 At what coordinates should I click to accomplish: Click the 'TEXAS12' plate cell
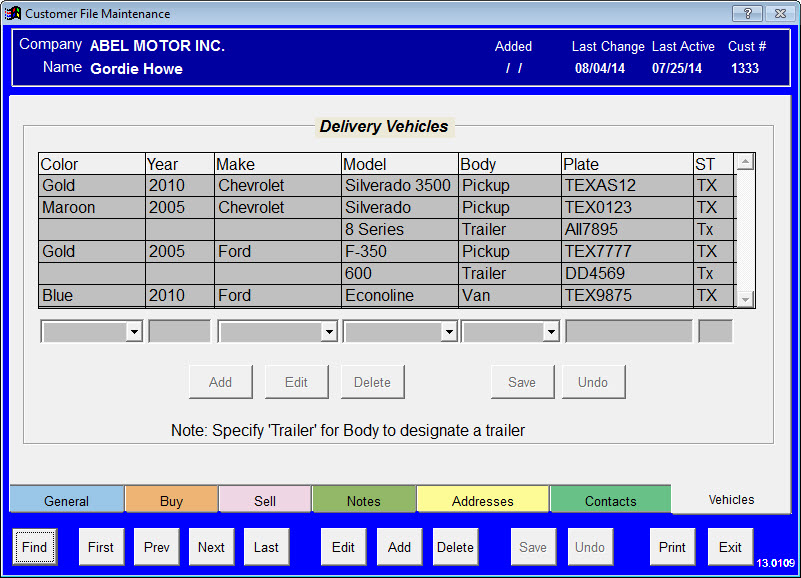tap(627, 186)
